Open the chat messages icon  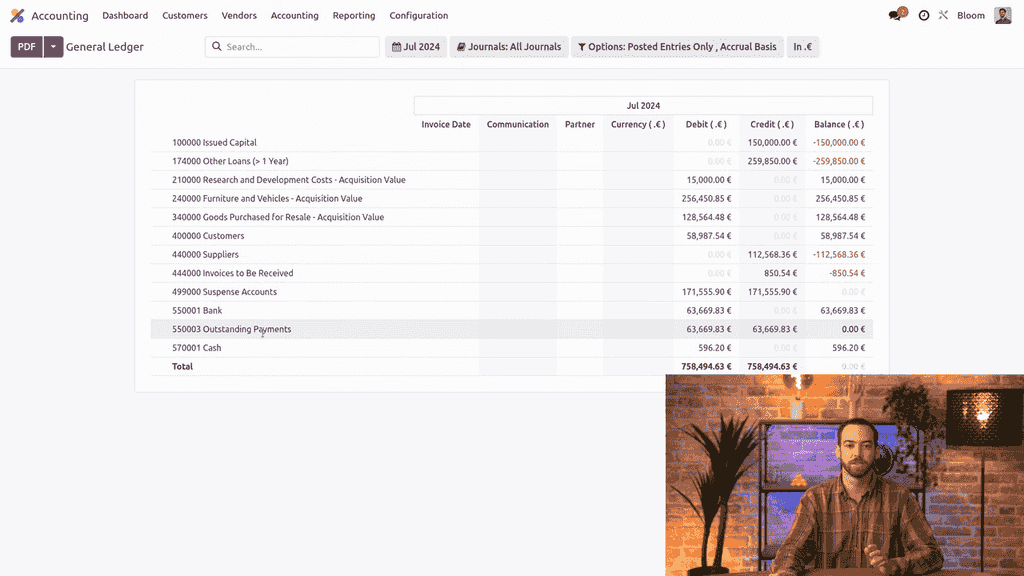(x=895, y=16)
